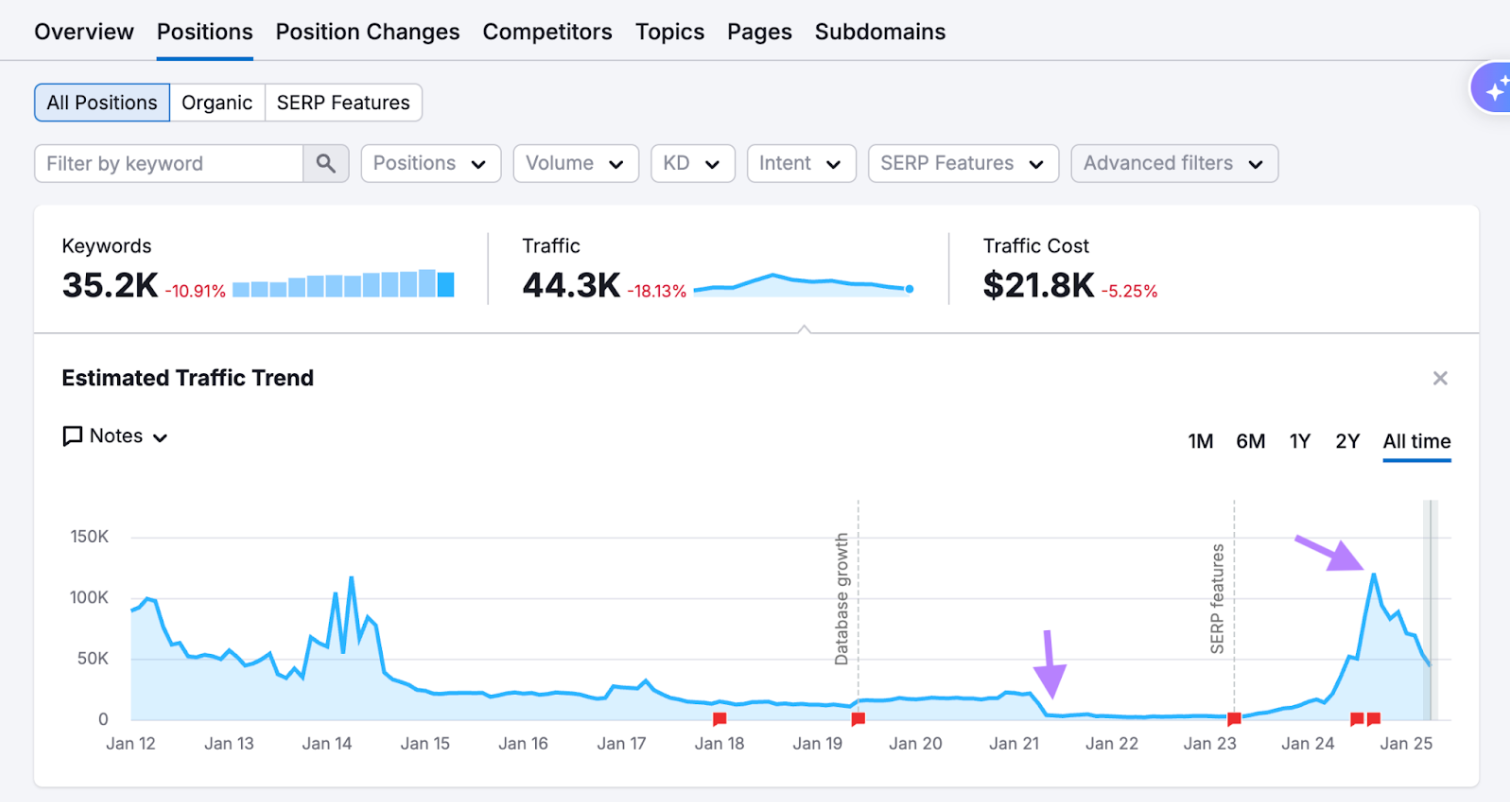Screen dimensions: 1510x802
Task: Close the Estimated Traffic Trend panel
Action: [1440, 378]
